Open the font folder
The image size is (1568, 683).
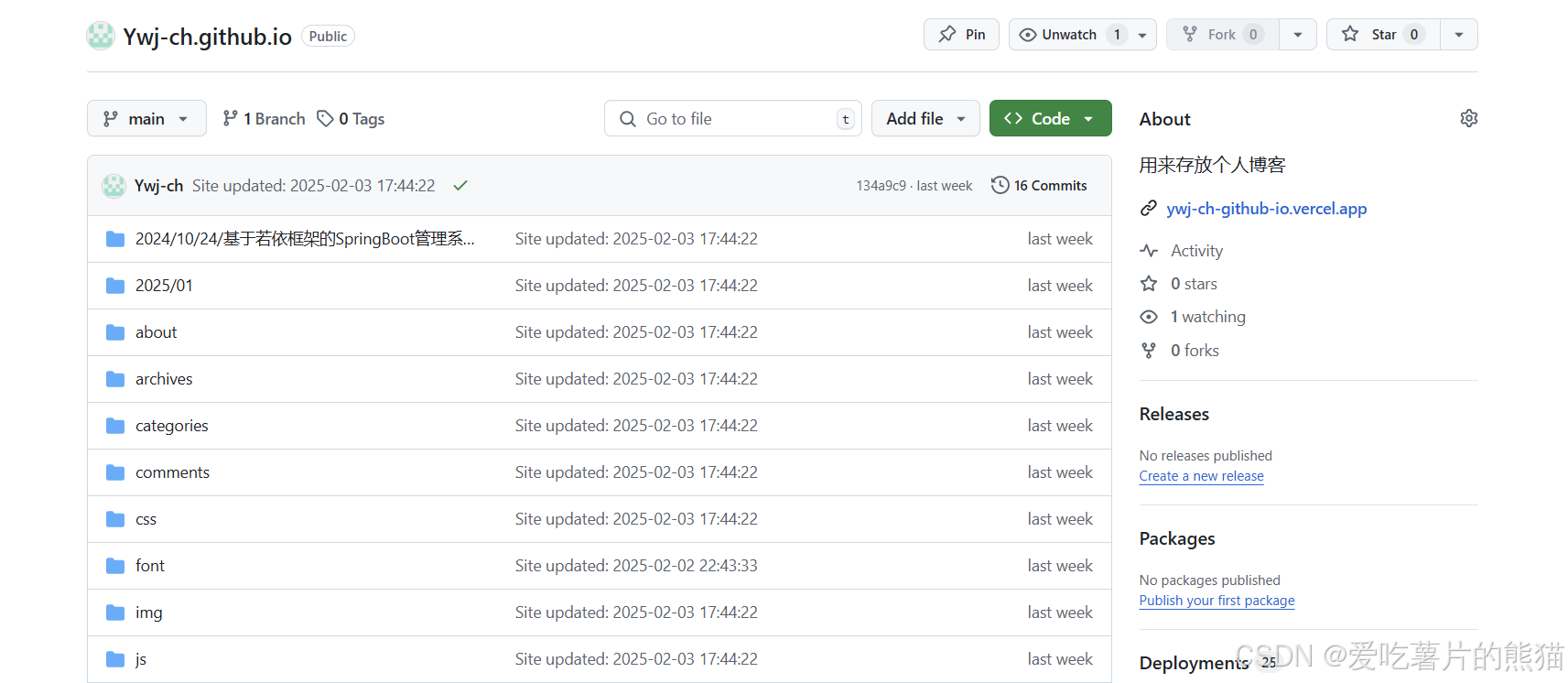click(150, 566)
